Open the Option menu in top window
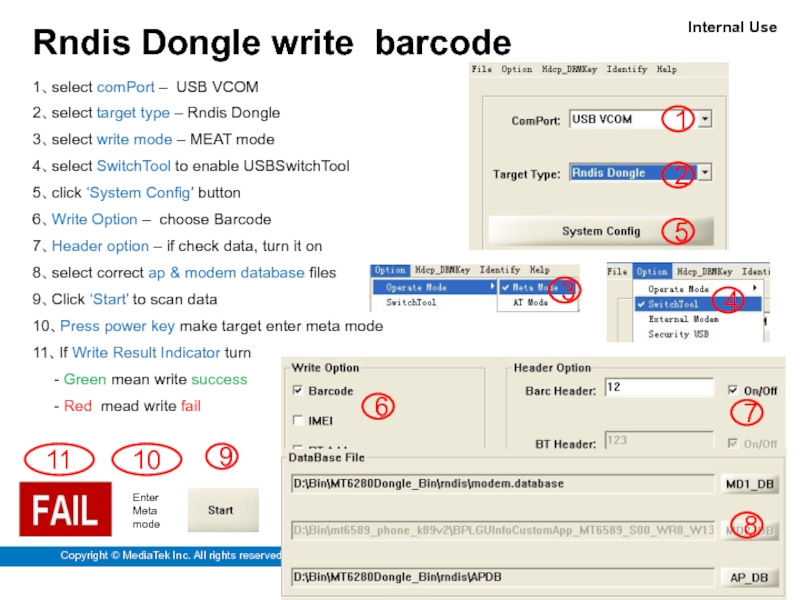Image resolution: width=800 pixels, height=600 pixels. pos(516,69)
